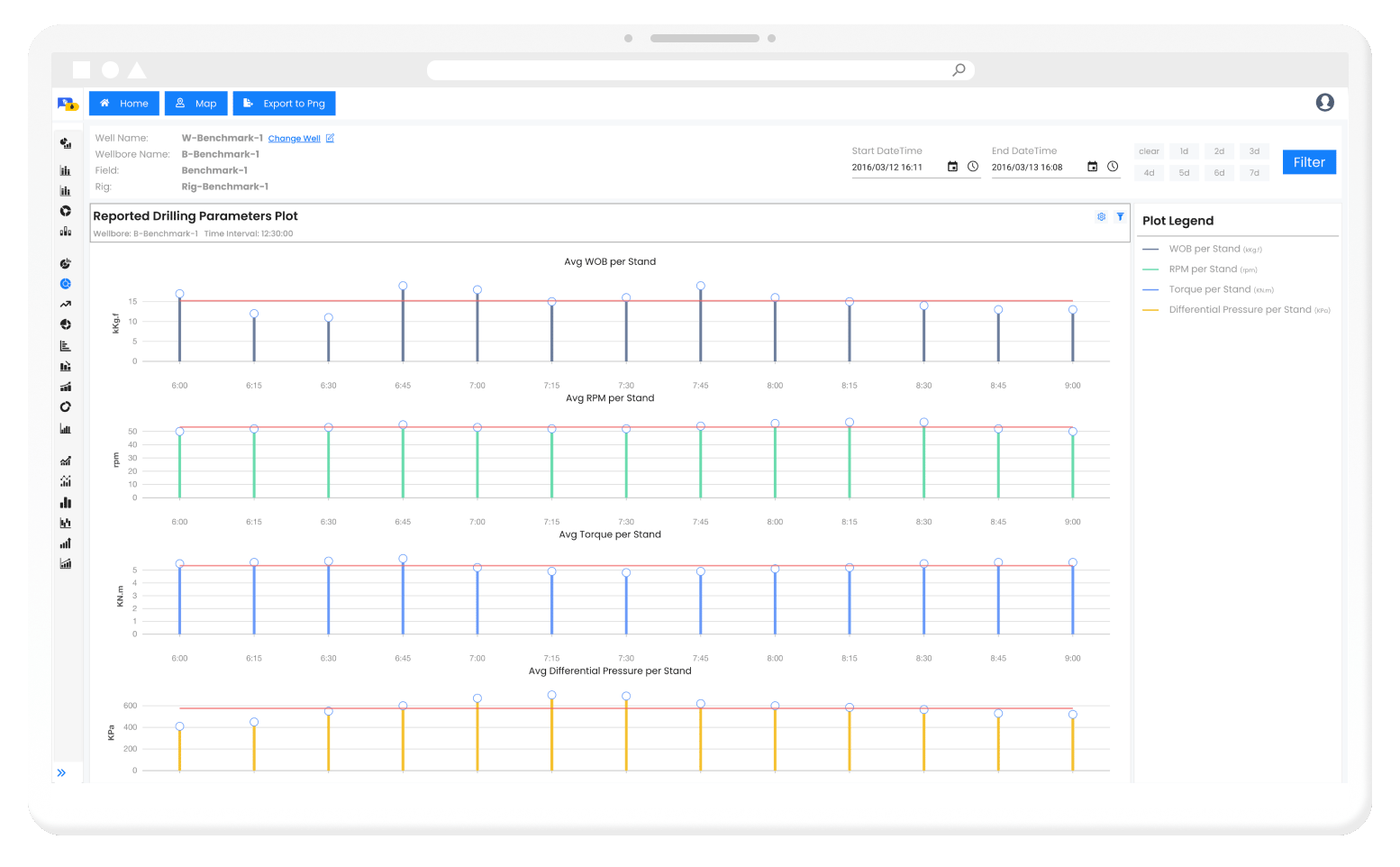Click the Avg Differential Pressure per Stand title
The image size is (1400, 867).
point(610,671)
